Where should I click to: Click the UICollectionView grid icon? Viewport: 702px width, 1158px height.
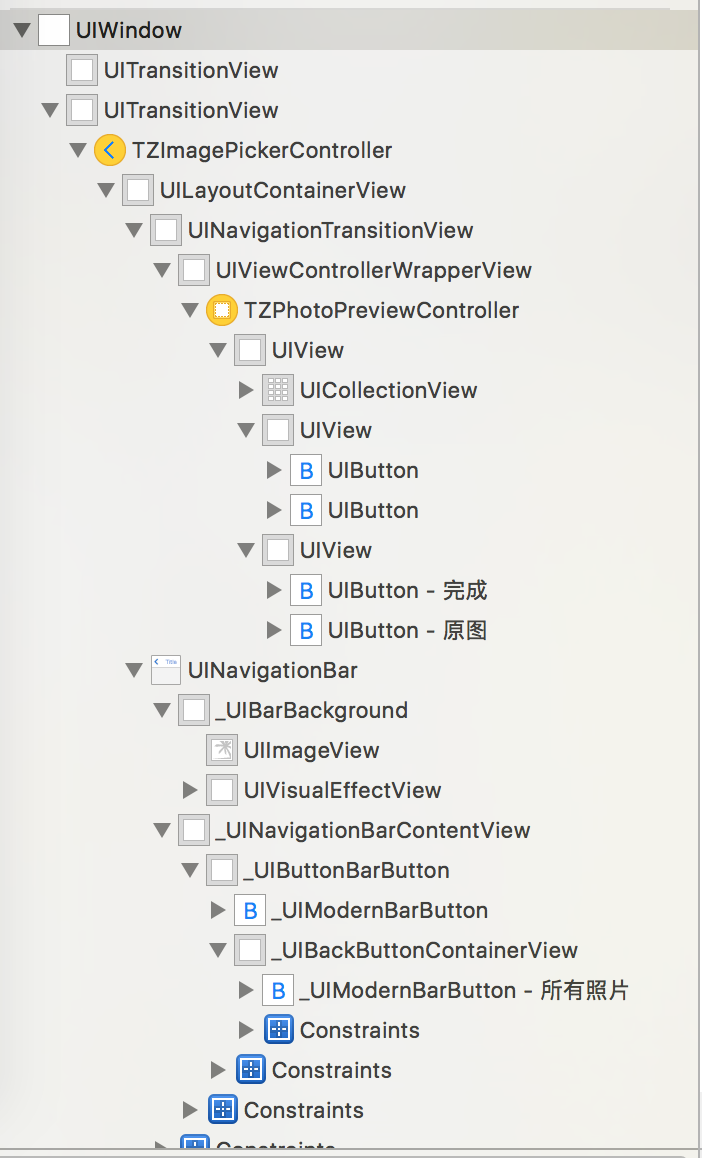point(277,391)
